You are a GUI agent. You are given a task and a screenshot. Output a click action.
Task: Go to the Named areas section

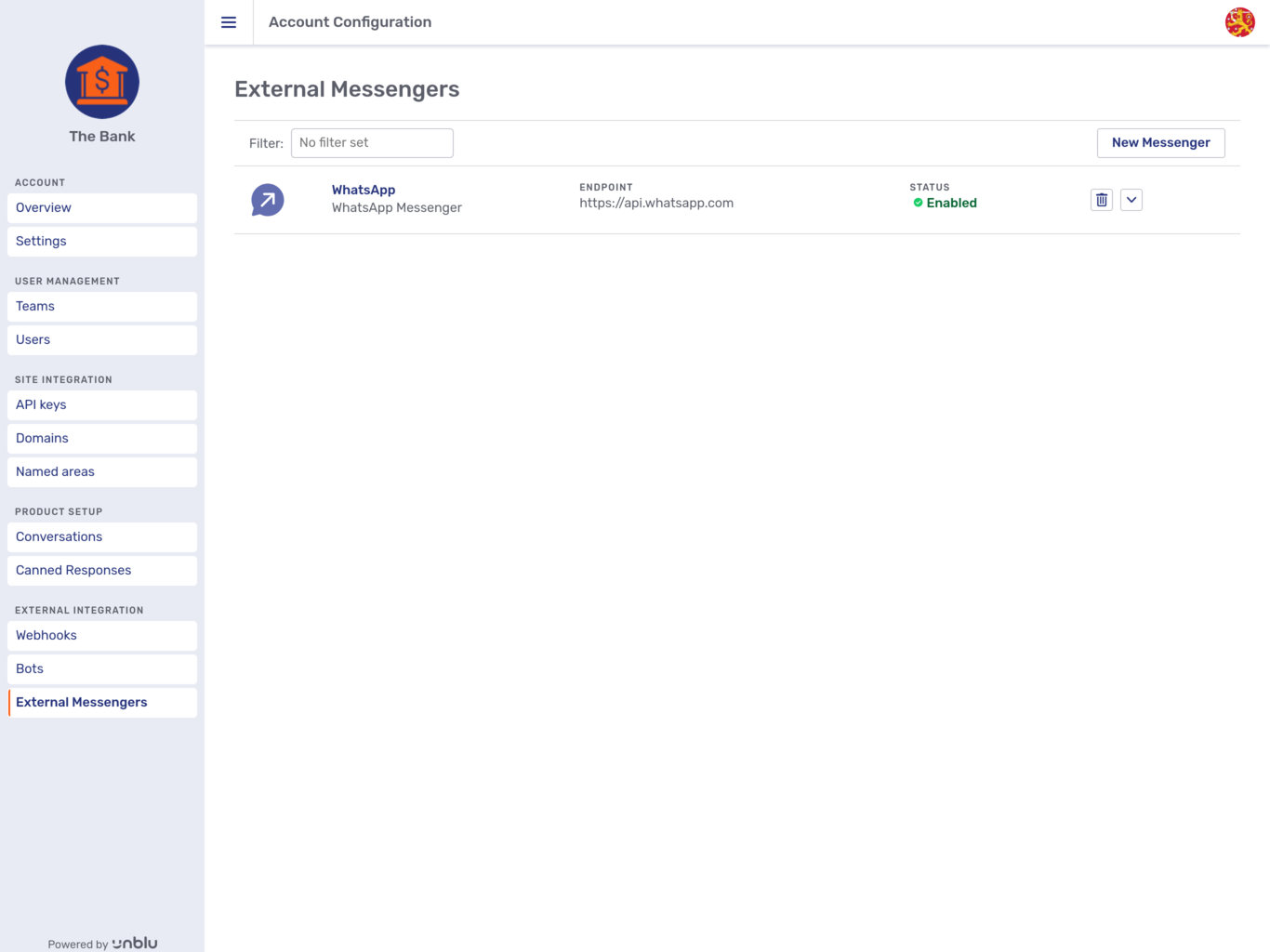pyautogui.click(x=54, y=471)
